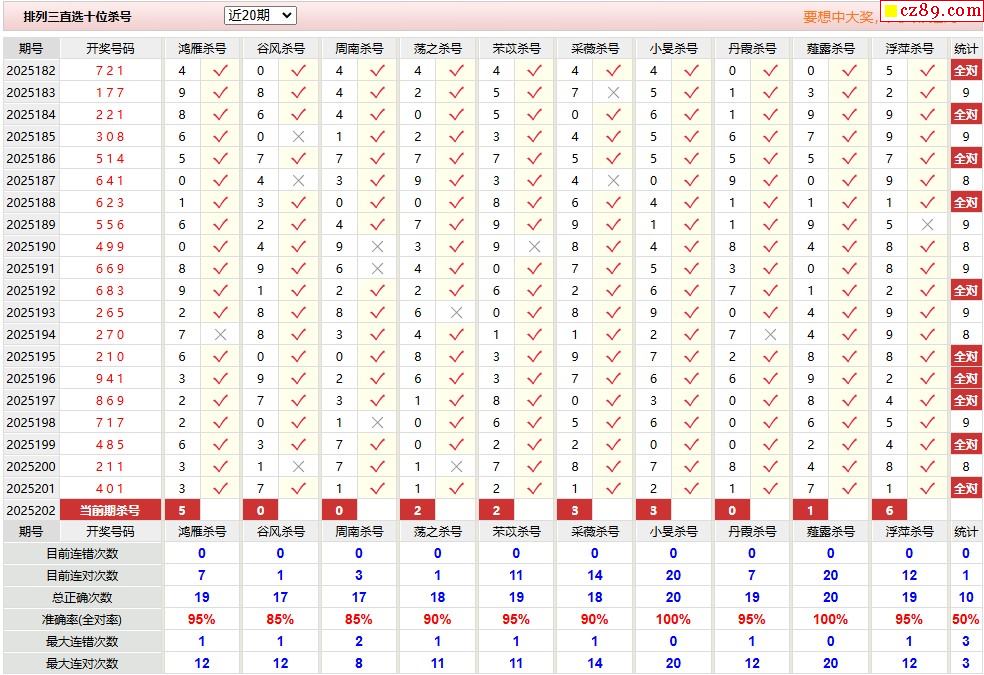Select winning number 5 5 6
The image size is (984, 675).
point(110,225)
